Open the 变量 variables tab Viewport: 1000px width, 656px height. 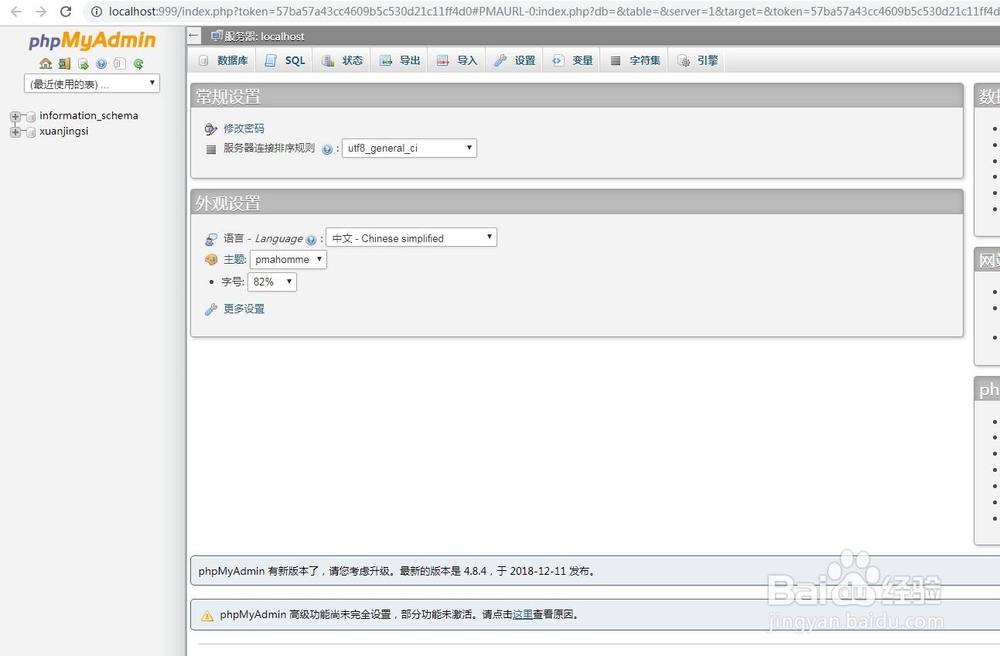coord(572,61)
